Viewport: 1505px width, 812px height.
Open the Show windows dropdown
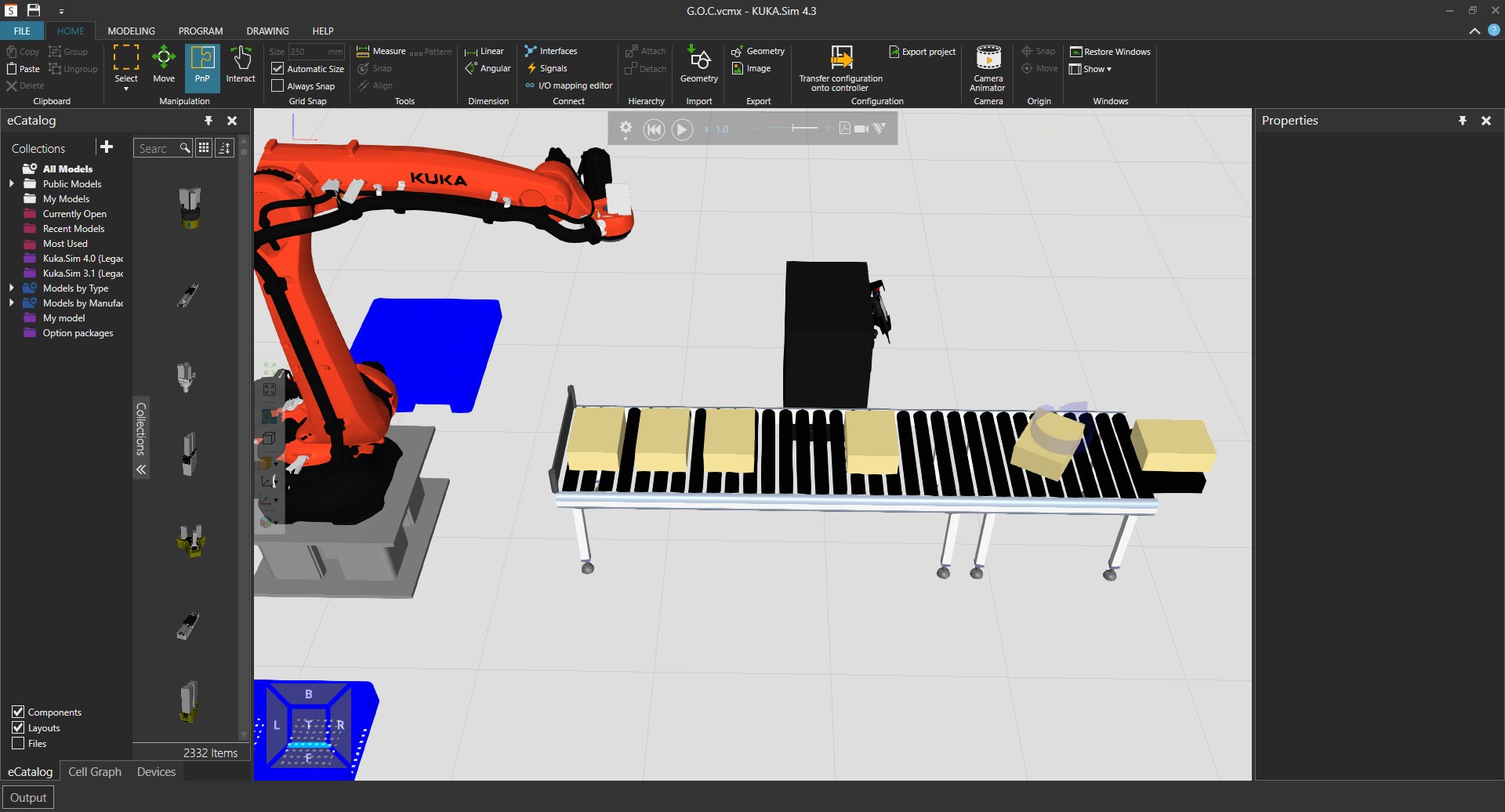pos(1090,69)
